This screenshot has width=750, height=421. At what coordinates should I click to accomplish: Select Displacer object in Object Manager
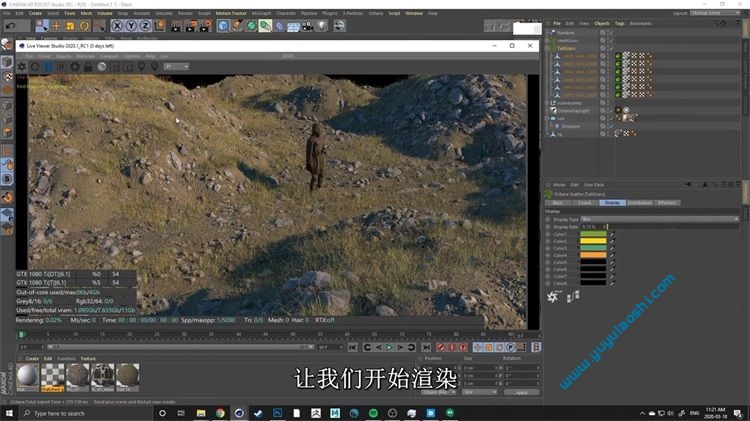571,126
